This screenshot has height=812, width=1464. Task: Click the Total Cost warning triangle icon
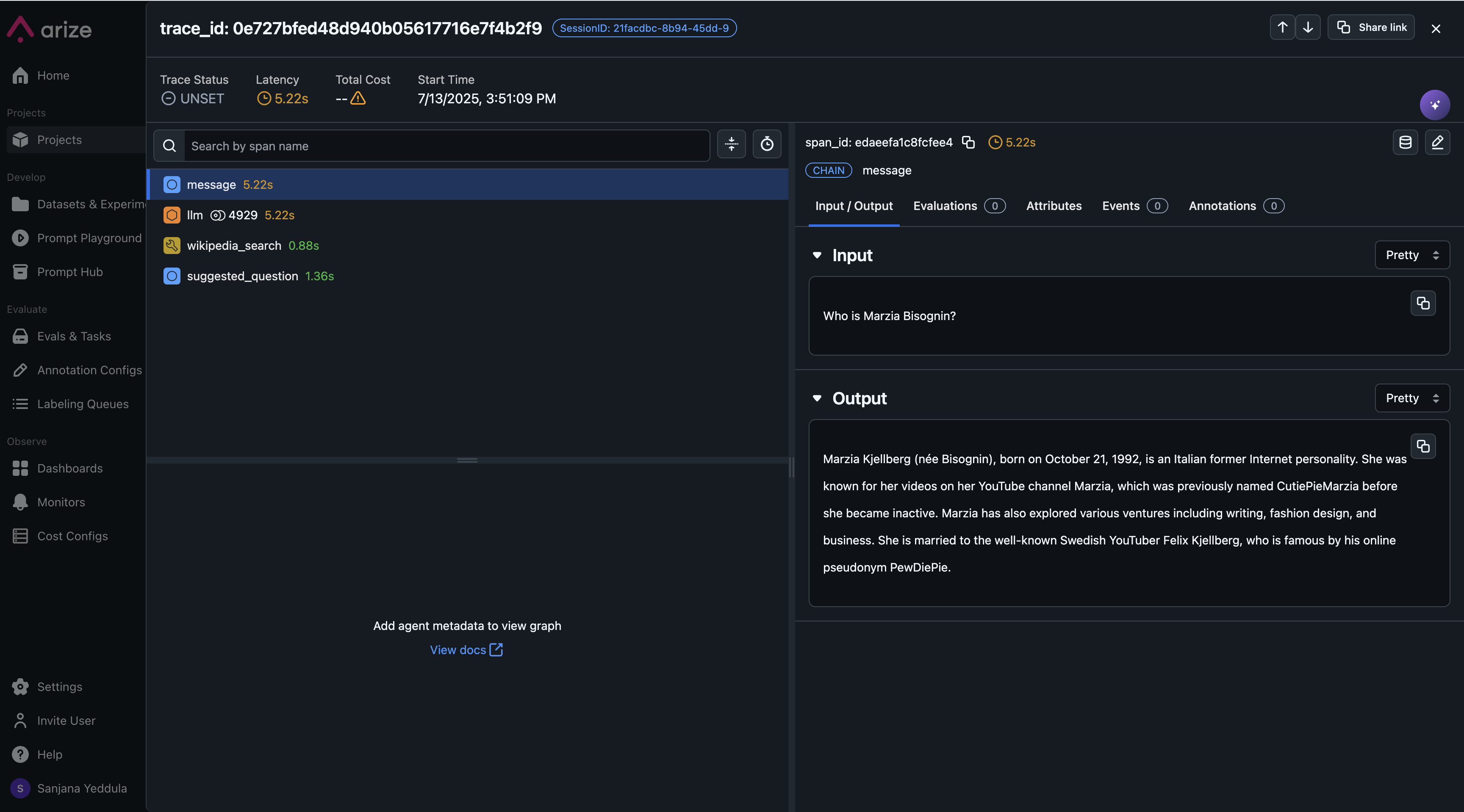[x=358, y=98]
